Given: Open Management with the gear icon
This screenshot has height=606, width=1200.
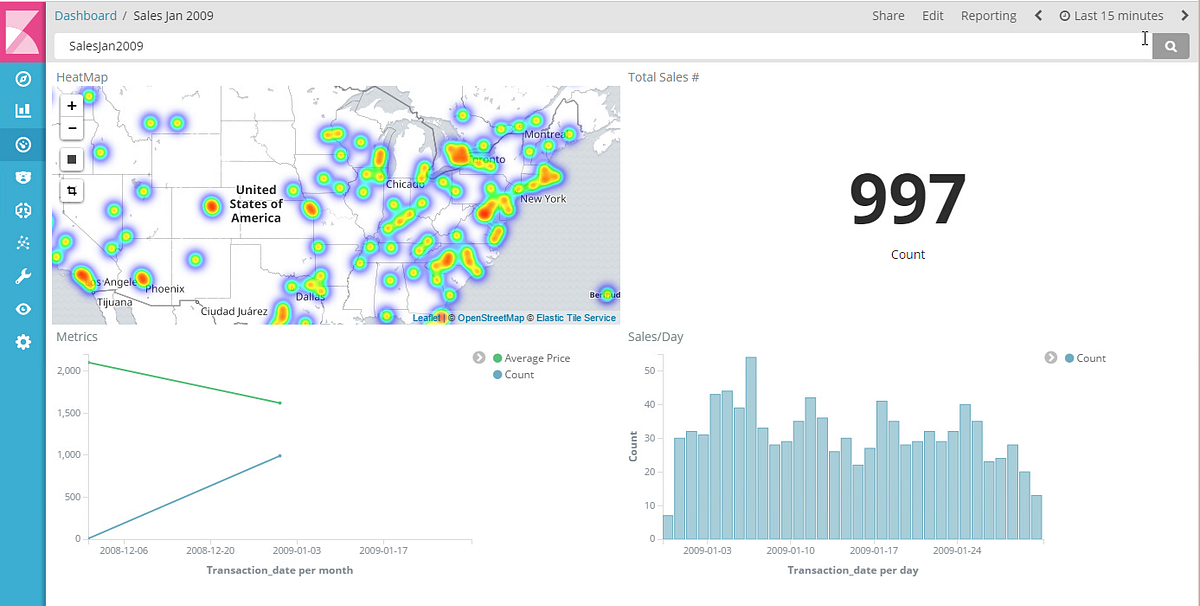Looking at the screenshot, I should 22,341.
